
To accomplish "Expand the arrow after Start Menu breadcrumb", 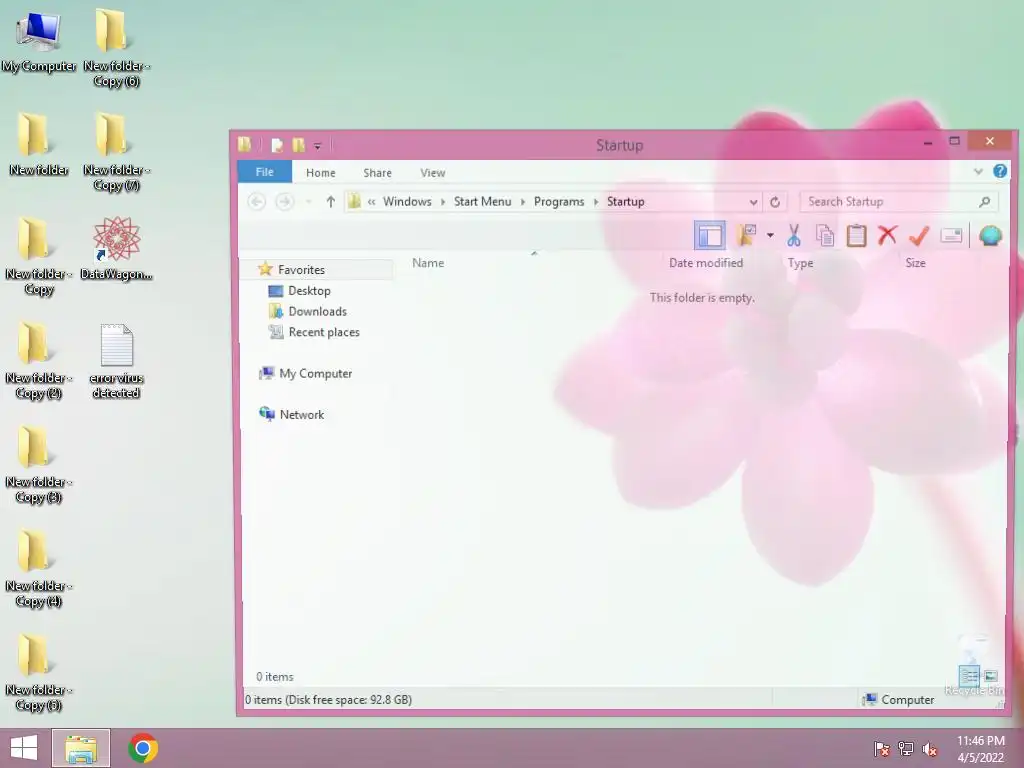I will 522,202.
